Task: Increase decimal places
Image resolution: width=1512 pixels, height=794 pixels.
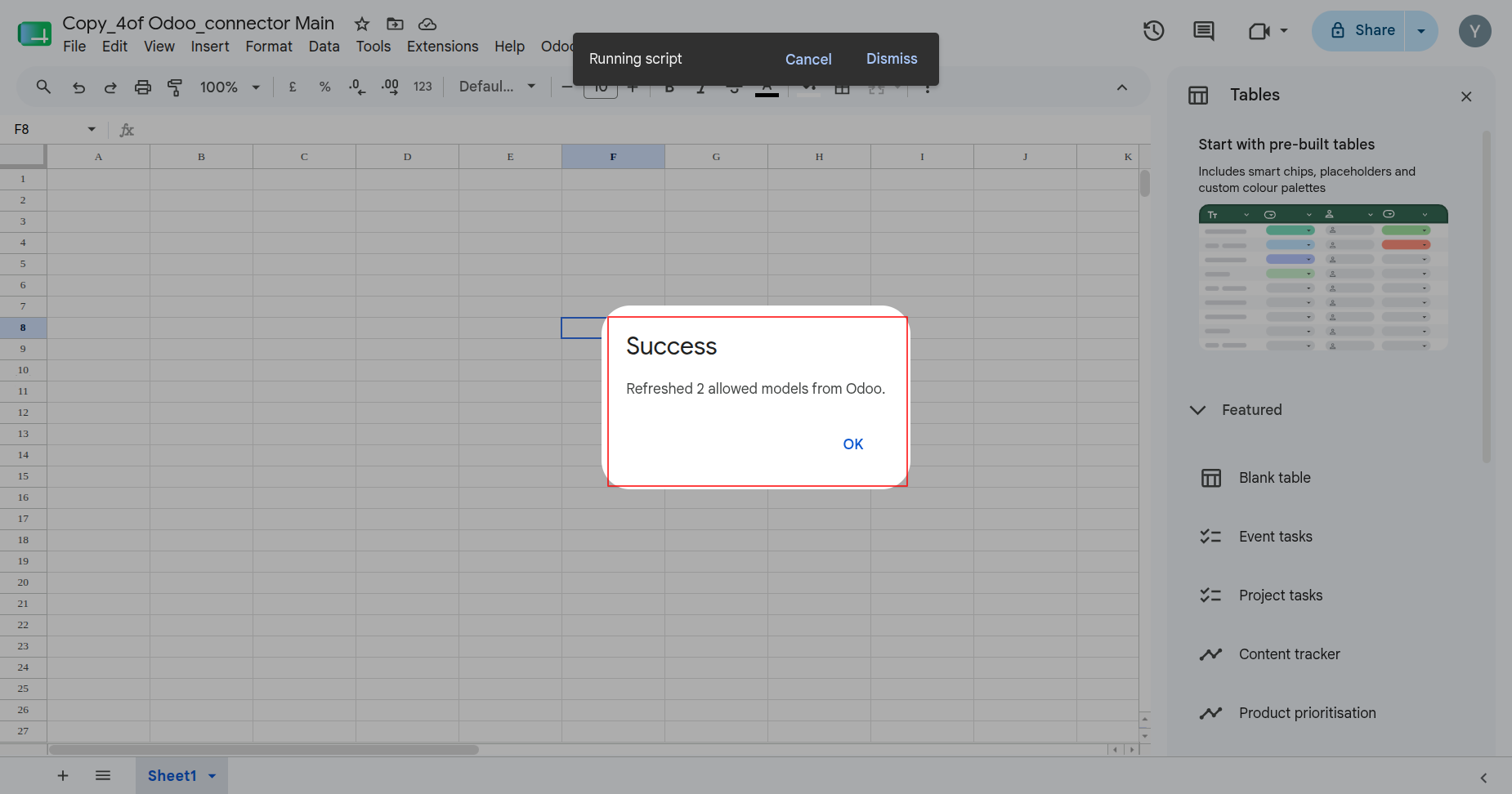Action: pos(390,87)
